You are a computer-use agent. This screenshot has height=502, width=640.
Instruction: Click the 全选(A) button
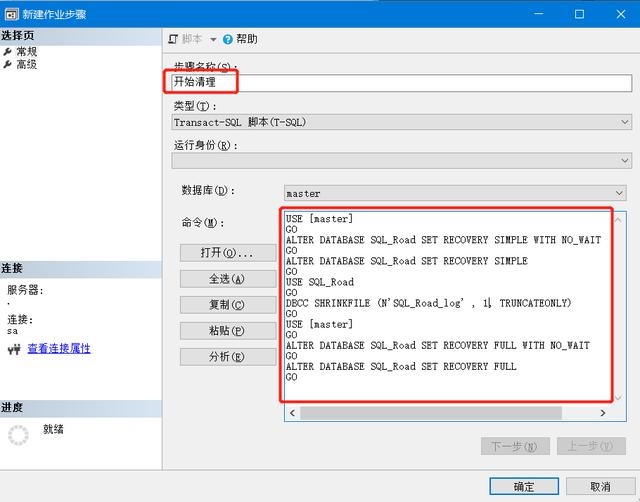(228, 279)
